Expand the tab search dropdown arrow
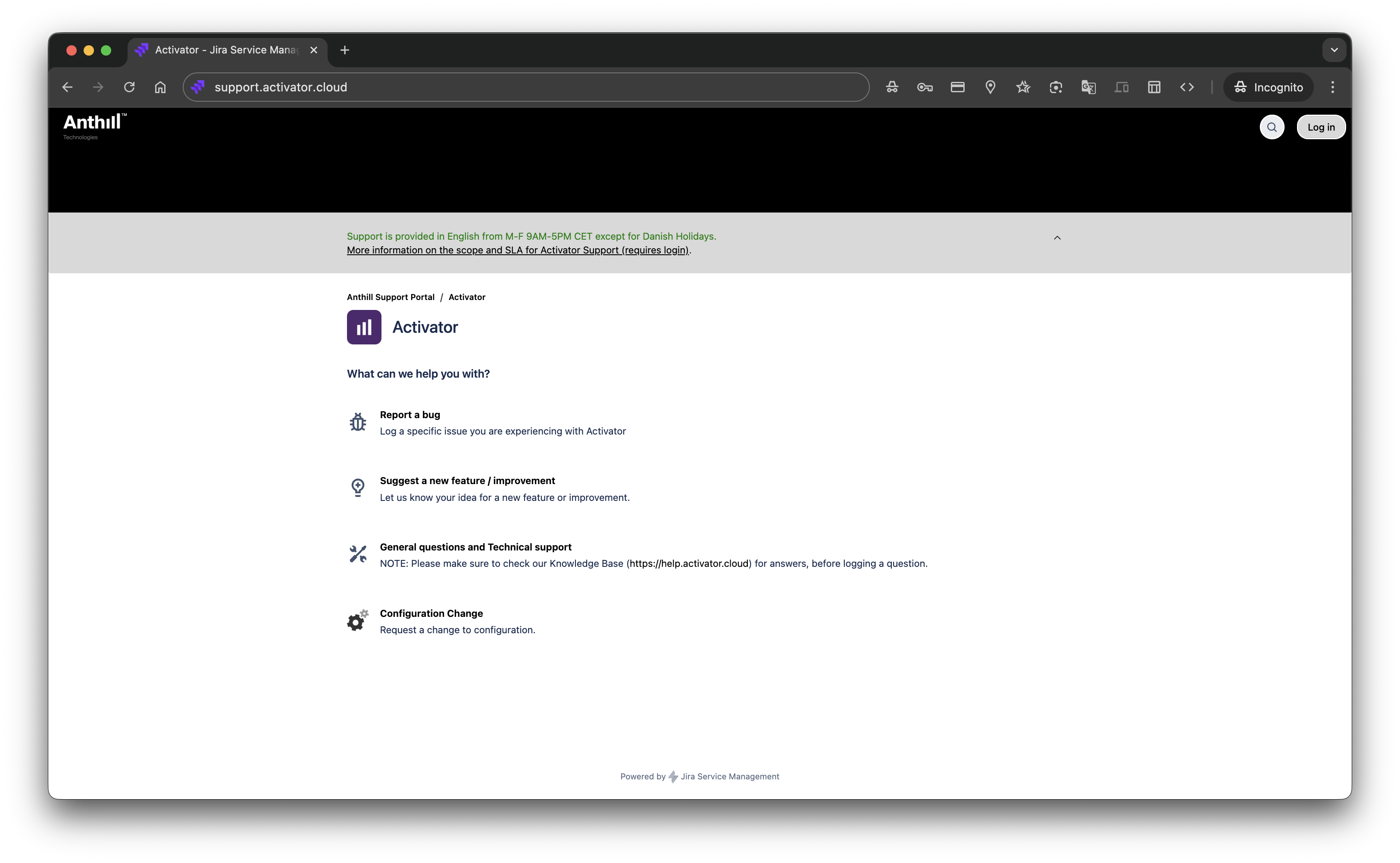Image resolution: width=1400 pixels, height=863 pixels. [1334, 50]
